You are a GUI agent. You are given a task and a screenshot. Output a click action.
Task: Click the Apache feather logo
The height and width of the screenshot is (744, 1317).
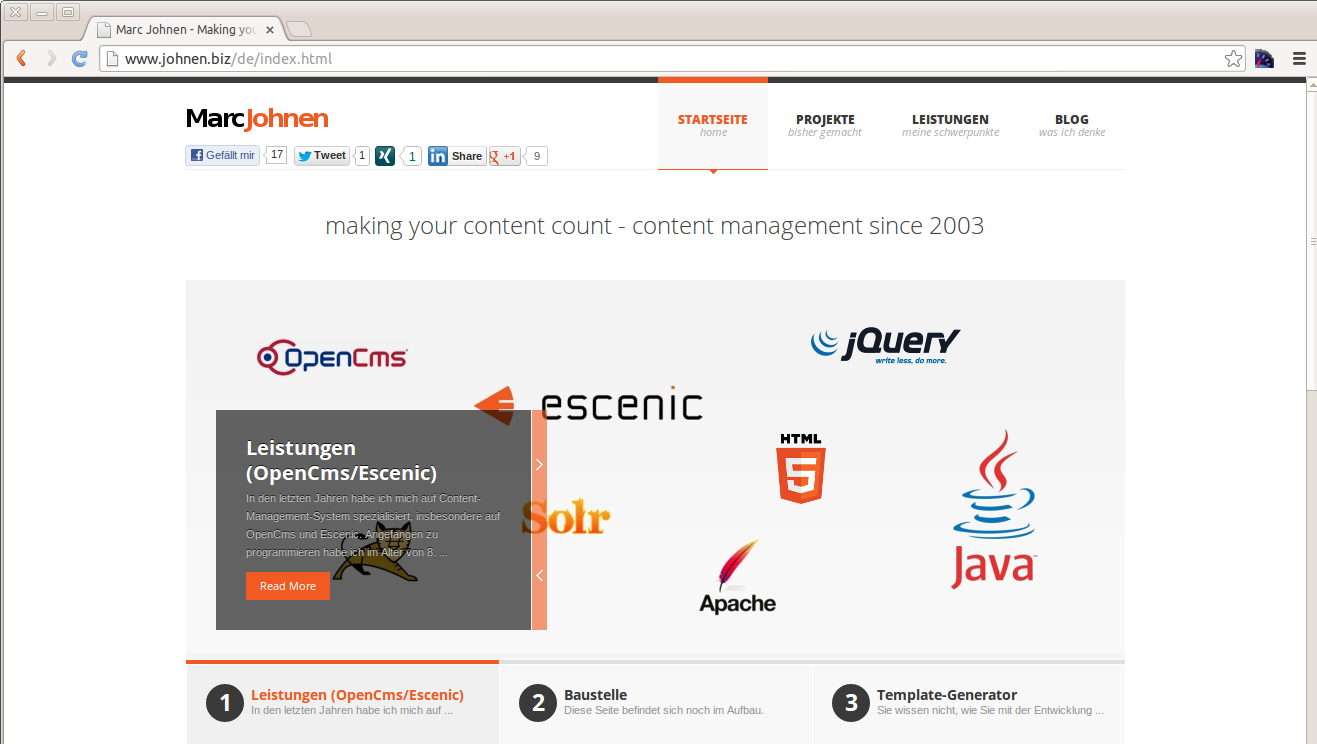click(738, 576)
